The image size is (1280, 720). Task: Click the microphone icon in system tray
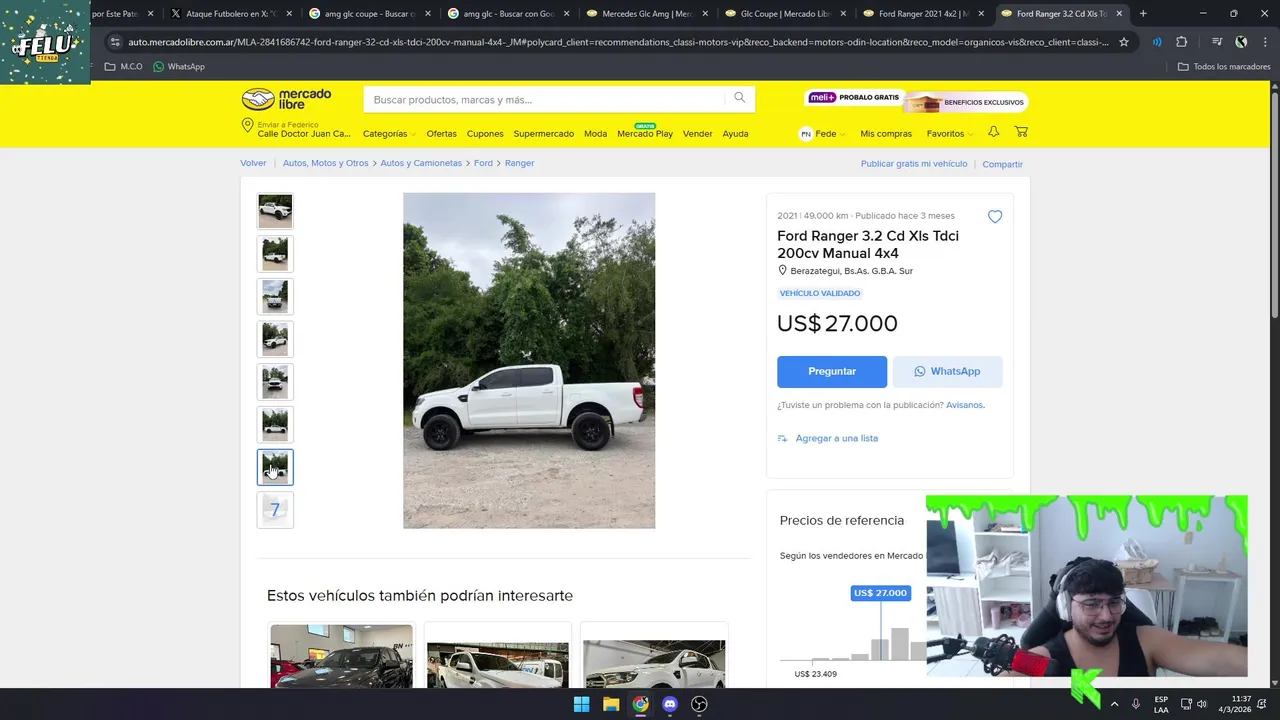coord(1136,704)
